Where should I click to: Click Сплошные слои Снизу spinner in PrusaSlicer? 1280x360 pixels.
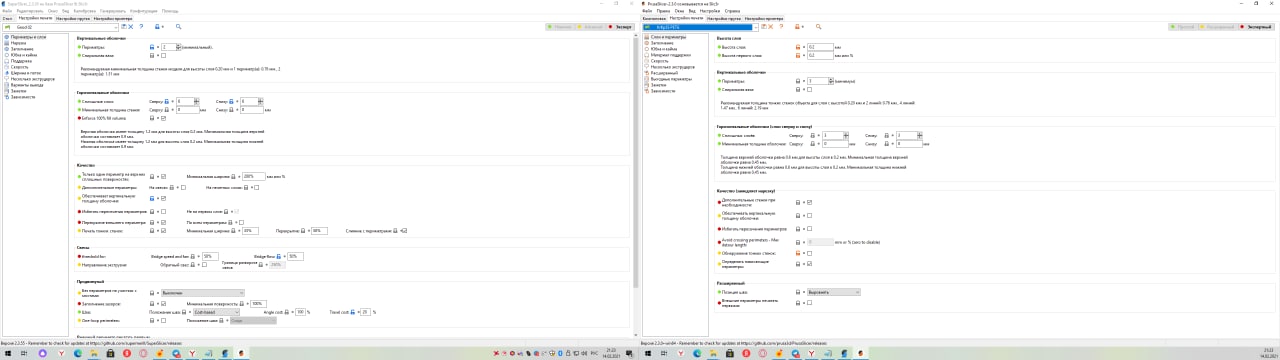click(x=918, y=135)
